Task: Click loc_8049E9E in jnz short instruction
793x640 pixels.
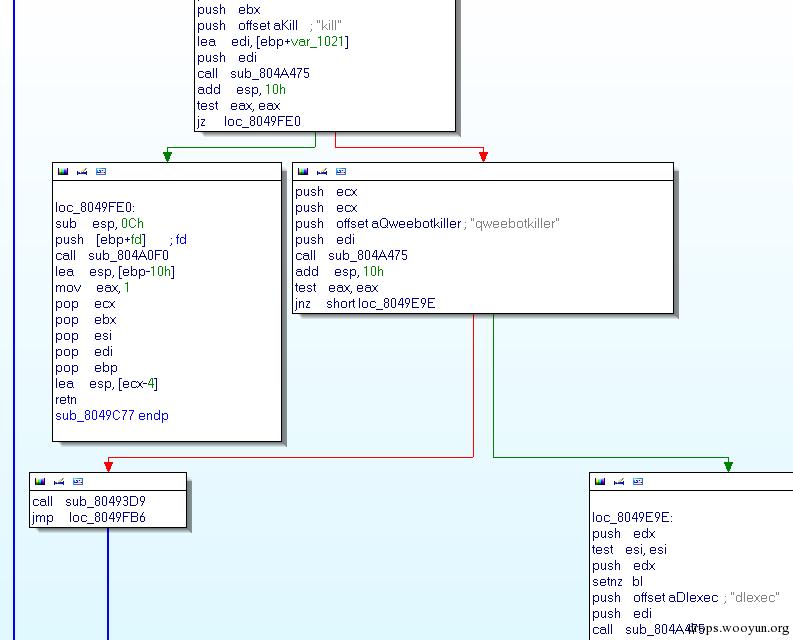Action: pyautogui.click(x=397, y=304)
